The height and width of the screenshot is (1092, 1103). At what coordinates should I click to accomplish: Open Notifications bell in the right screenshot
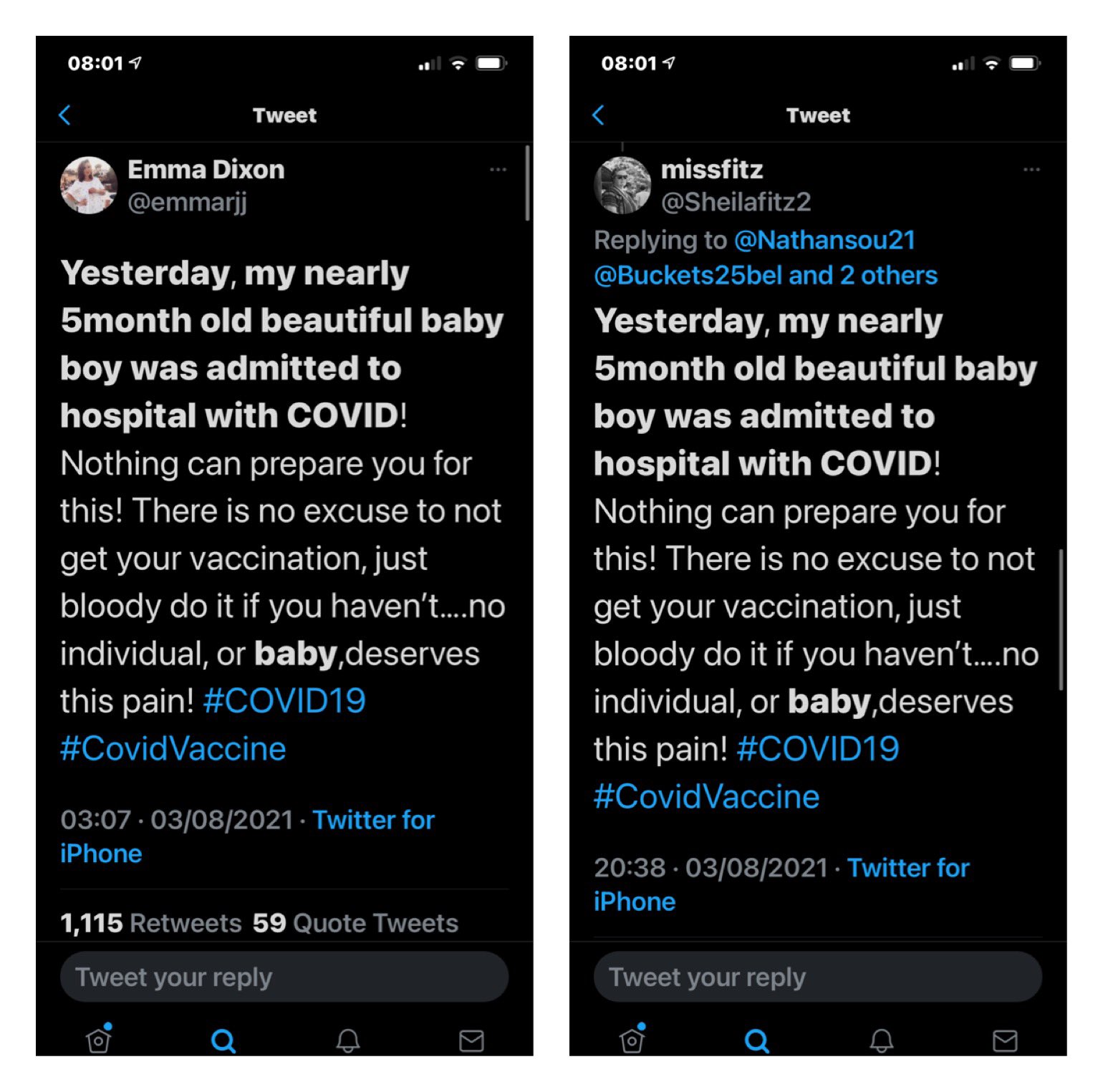[882, 1040]
